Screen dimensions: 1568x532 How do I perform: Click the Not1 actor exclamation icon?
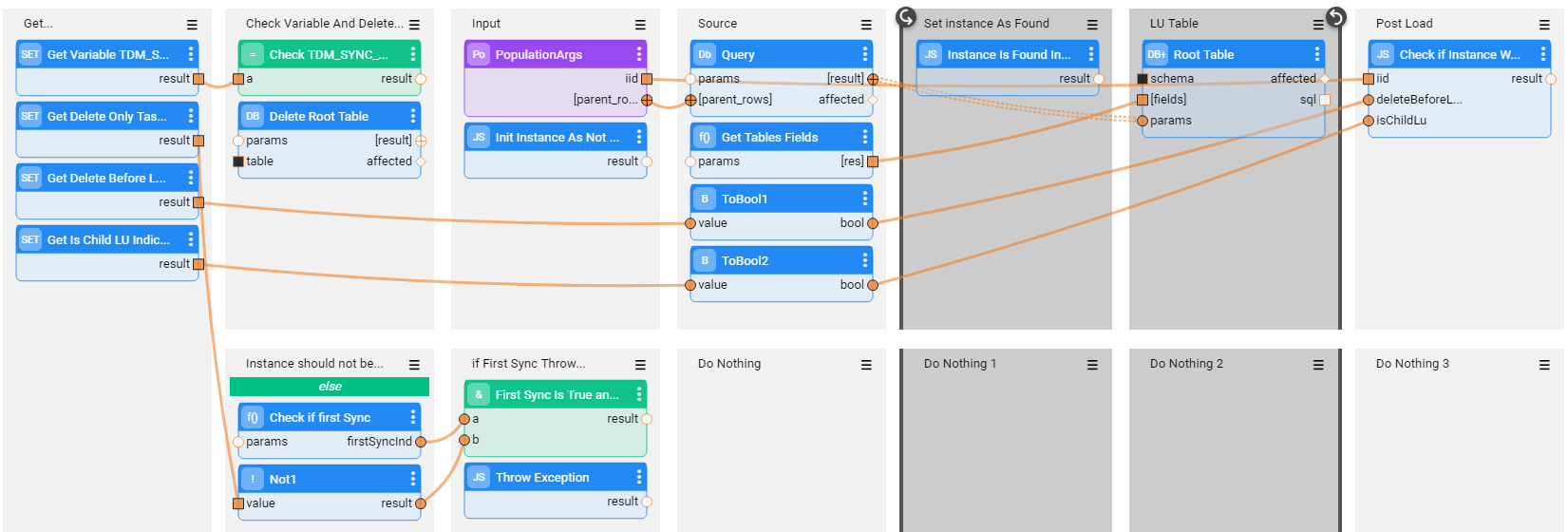click(x=253, y=479)
